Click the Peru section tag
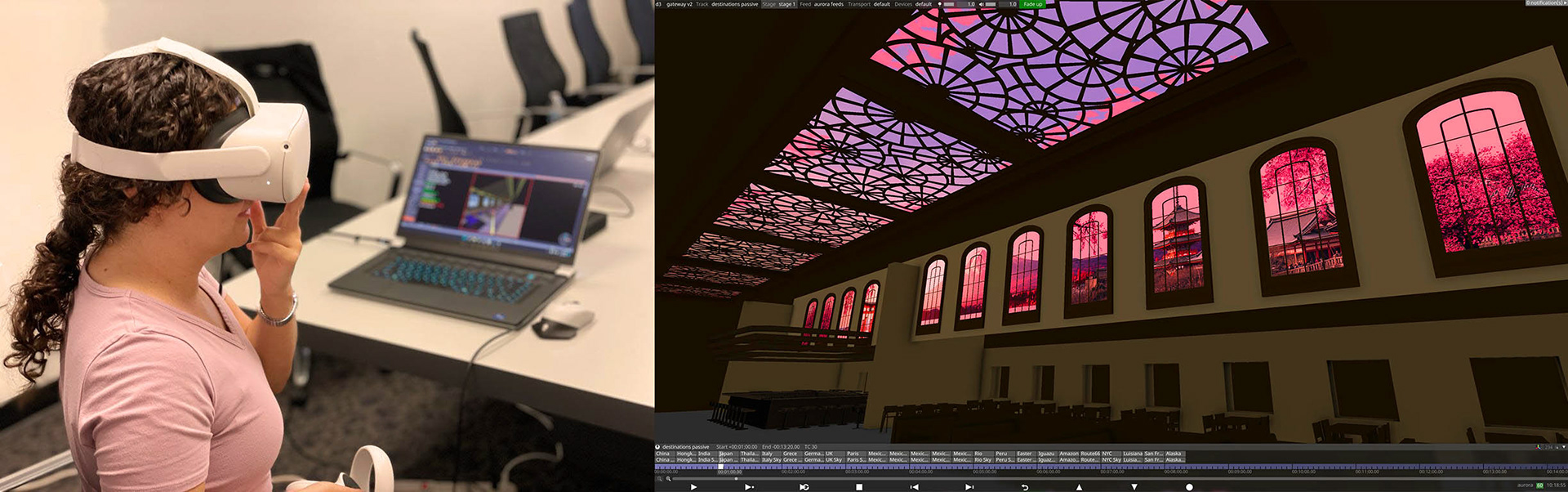The width and height of the screenshot is (1568, 492). (1004, 454)
